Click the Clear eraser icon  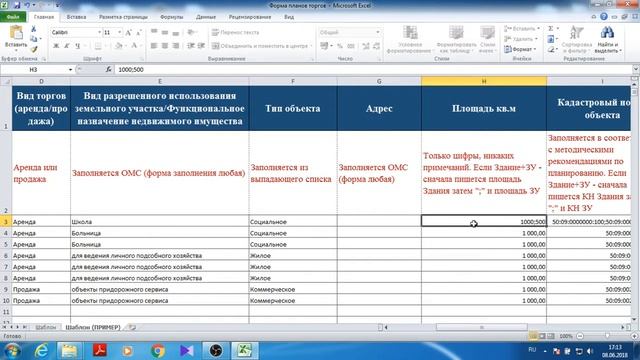pos(551,49)
